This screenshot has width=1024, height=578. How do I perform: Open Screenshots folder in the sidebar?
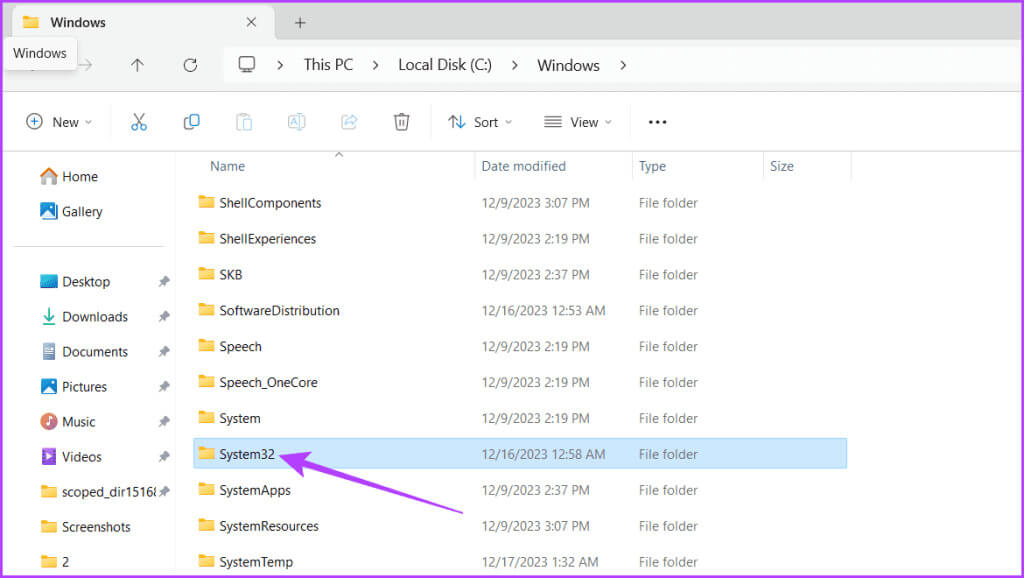pos(85,526)
